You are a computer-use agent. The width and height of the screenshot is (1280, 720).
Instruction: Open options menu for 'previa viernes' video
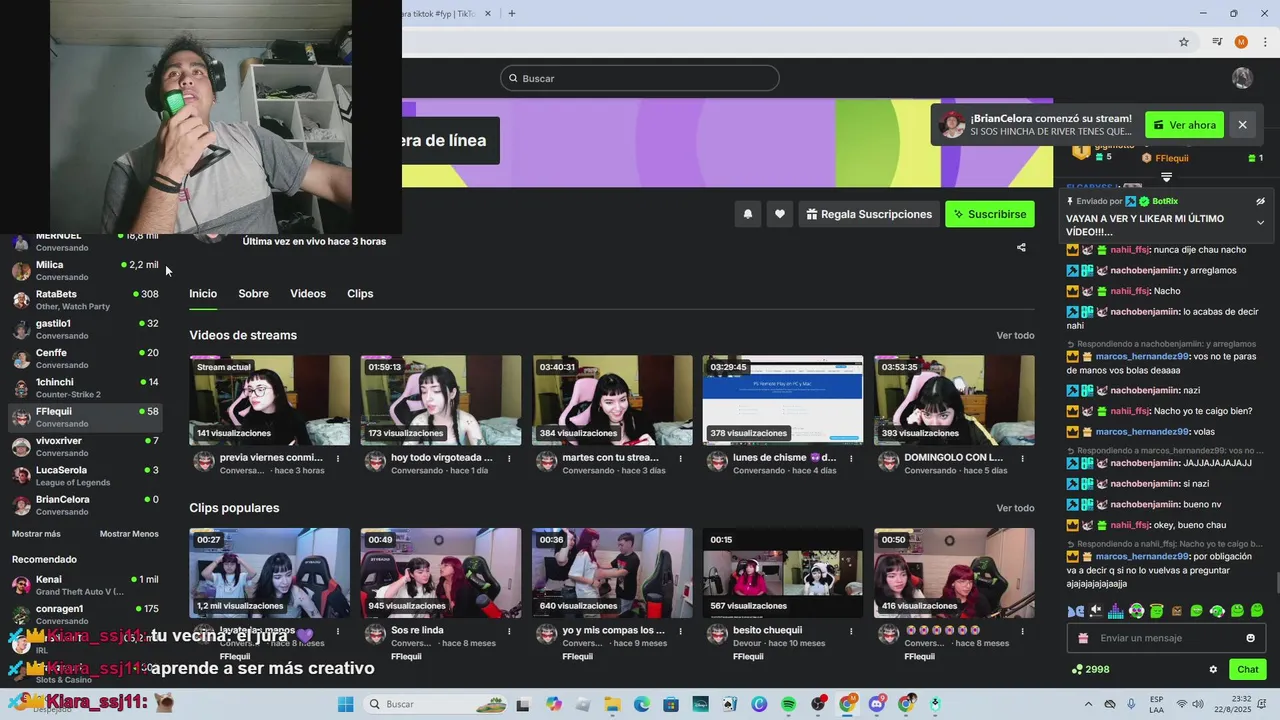point(338,458)
